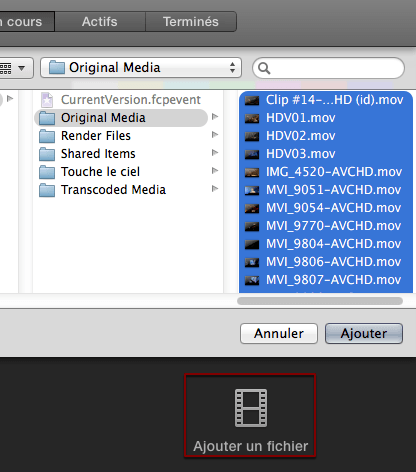416x472 pixels.
Task: Click the Annuler button
Action: point(279,333)
